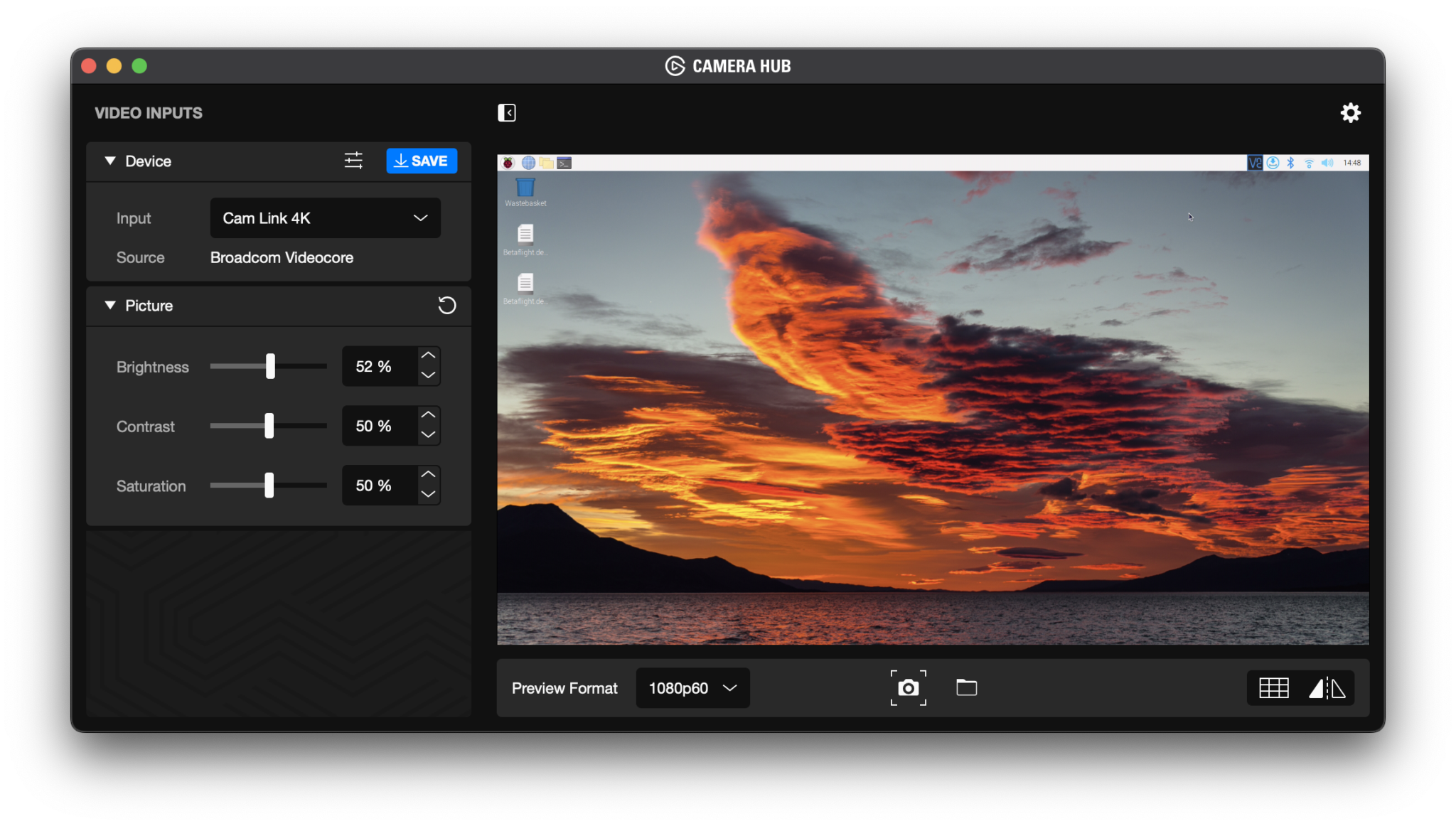
Task: Toggle mirror flip of preview
Action: coord(1327,688)
